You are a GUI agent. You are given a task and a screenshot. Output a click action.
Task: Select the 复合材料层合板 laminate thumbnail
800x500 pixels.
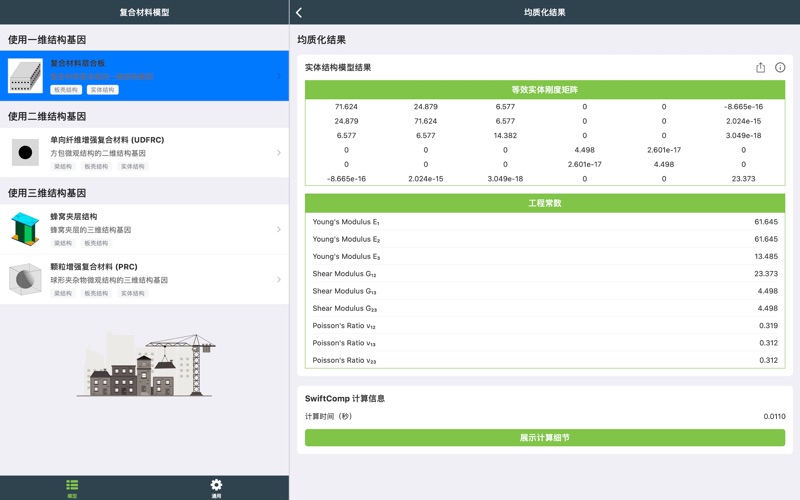click(x=26, y=76)
